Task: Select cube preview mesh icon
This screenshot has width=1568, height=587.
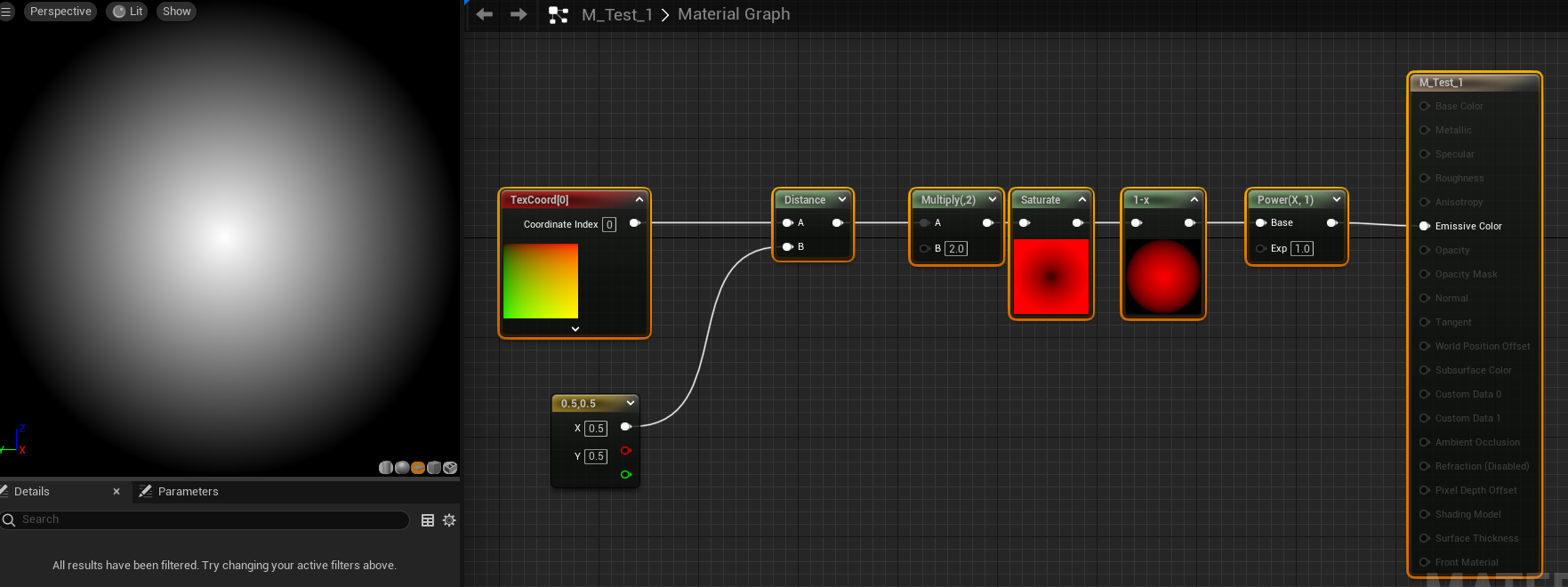Action: point(434,468)
